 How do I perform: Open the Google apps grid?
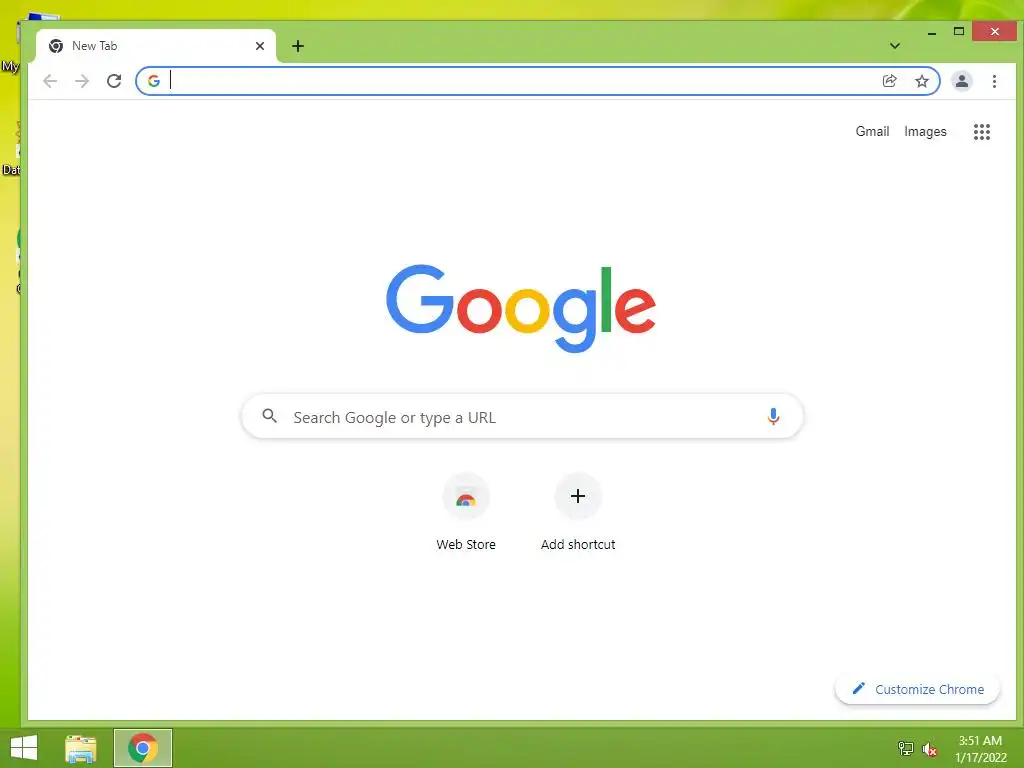tap(982, 132)
